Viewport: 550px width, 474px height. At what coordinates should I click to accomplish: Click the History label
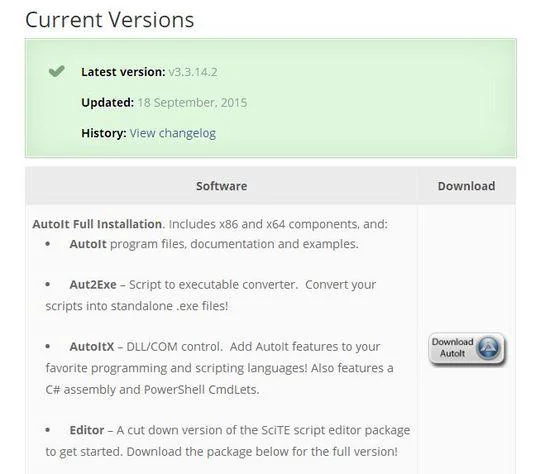point(103,133)
